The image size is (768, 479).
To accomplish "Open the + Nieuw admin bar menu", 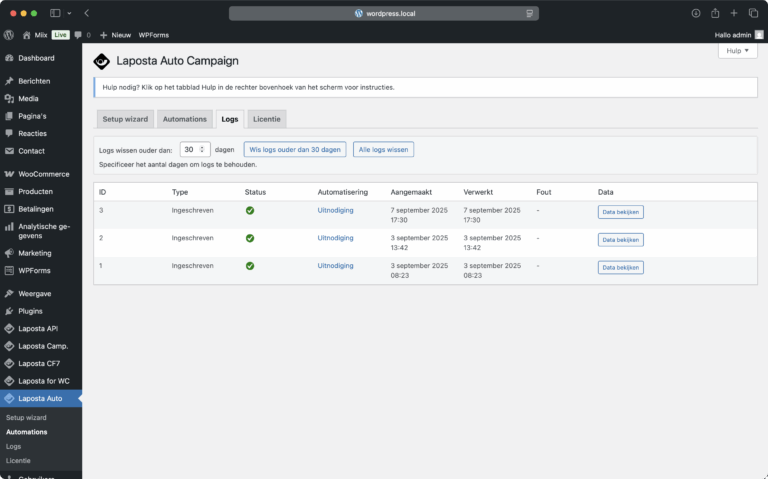I will point(115,35).
